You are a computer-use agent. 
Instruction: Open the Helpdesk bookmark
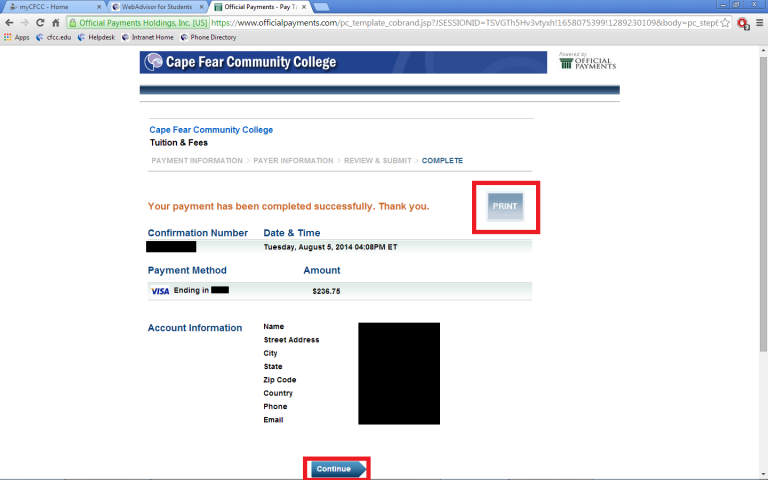tap(96, 37)
